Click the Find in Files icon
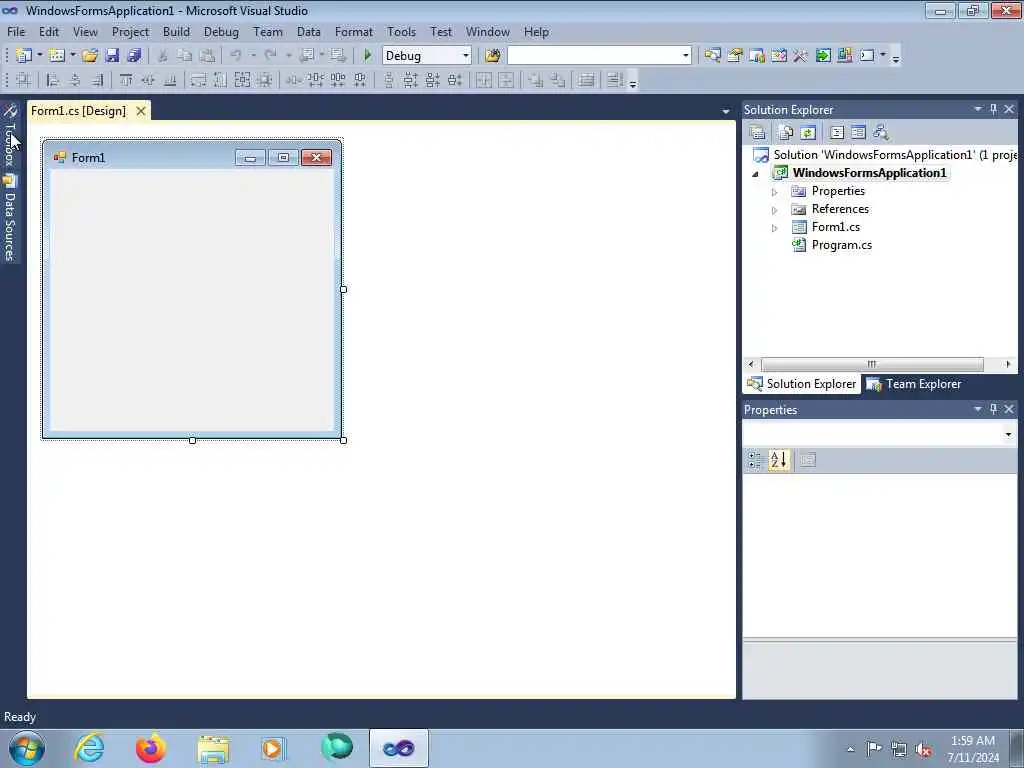1024x768 pixels. [493, 56]
